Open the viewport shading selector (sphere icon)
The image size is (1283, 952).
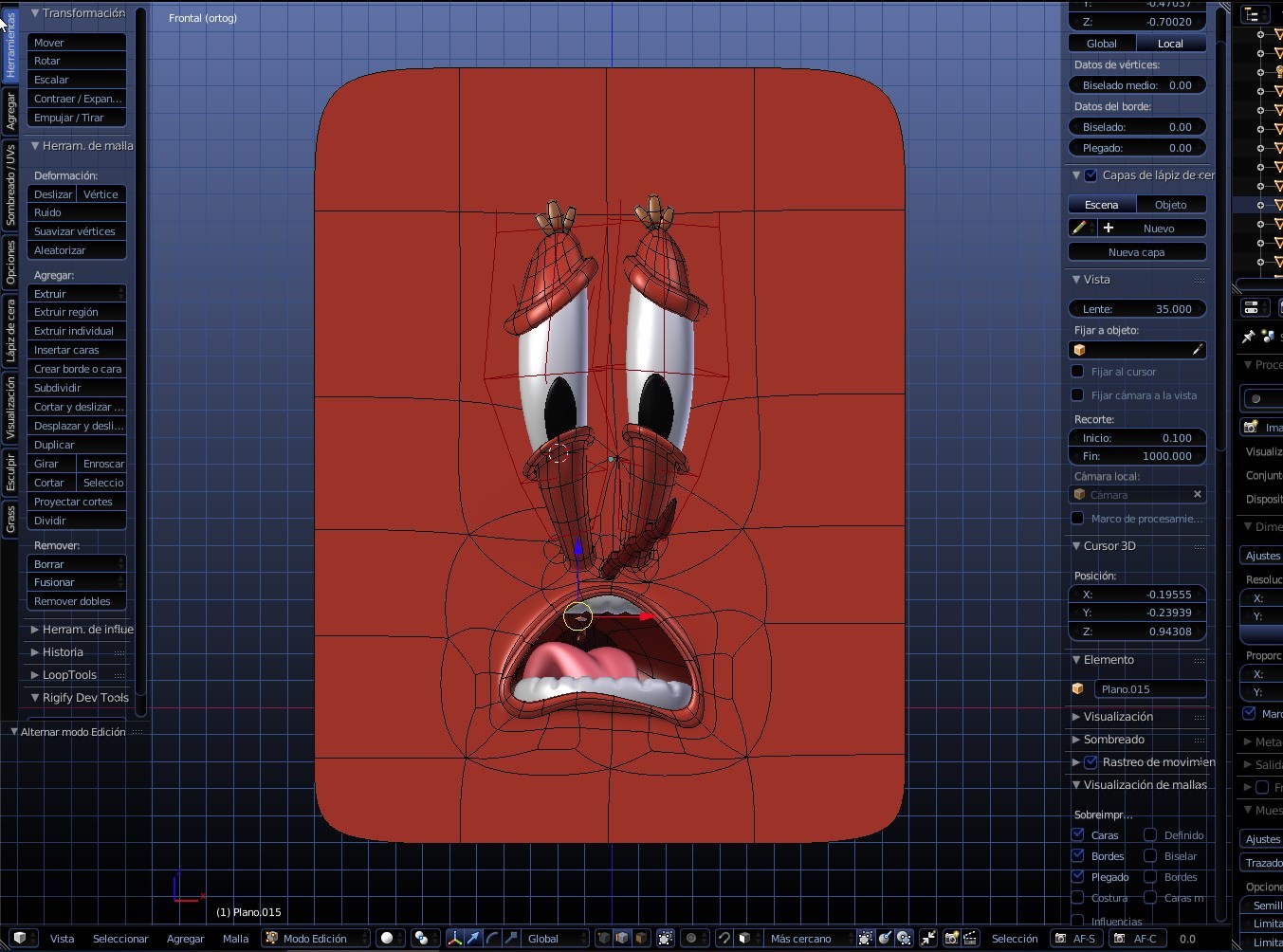point(392,938)
